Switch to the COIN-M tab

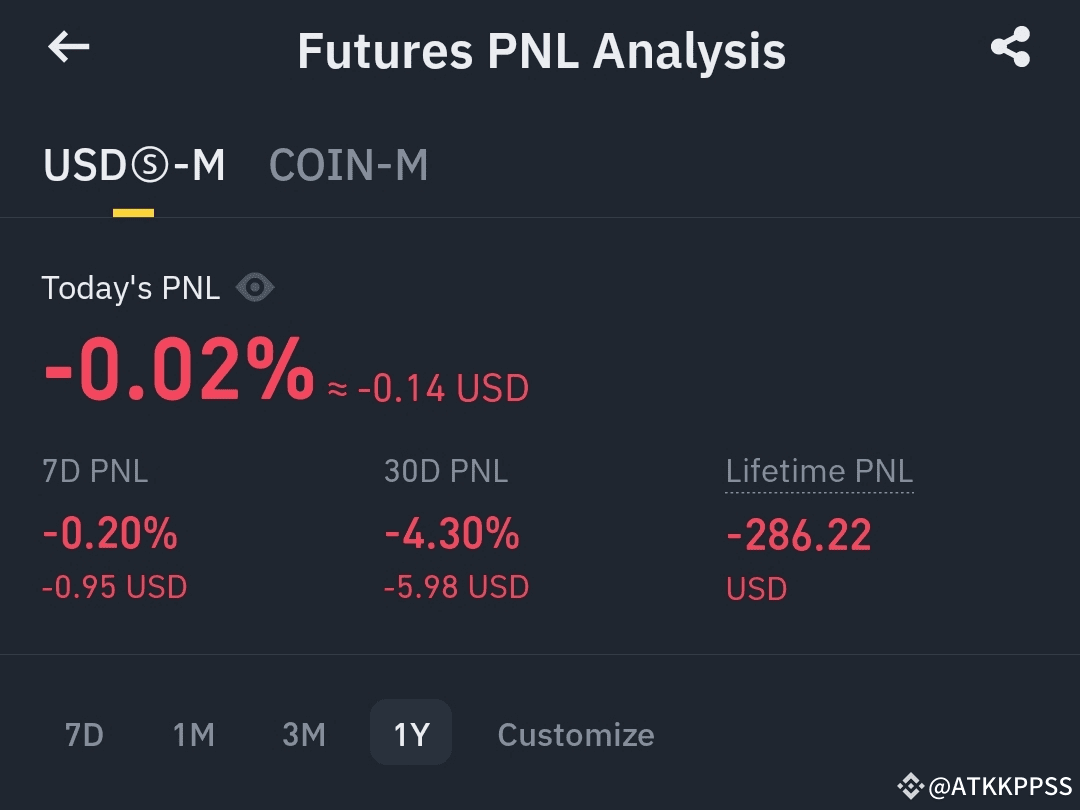click(349, 165)
